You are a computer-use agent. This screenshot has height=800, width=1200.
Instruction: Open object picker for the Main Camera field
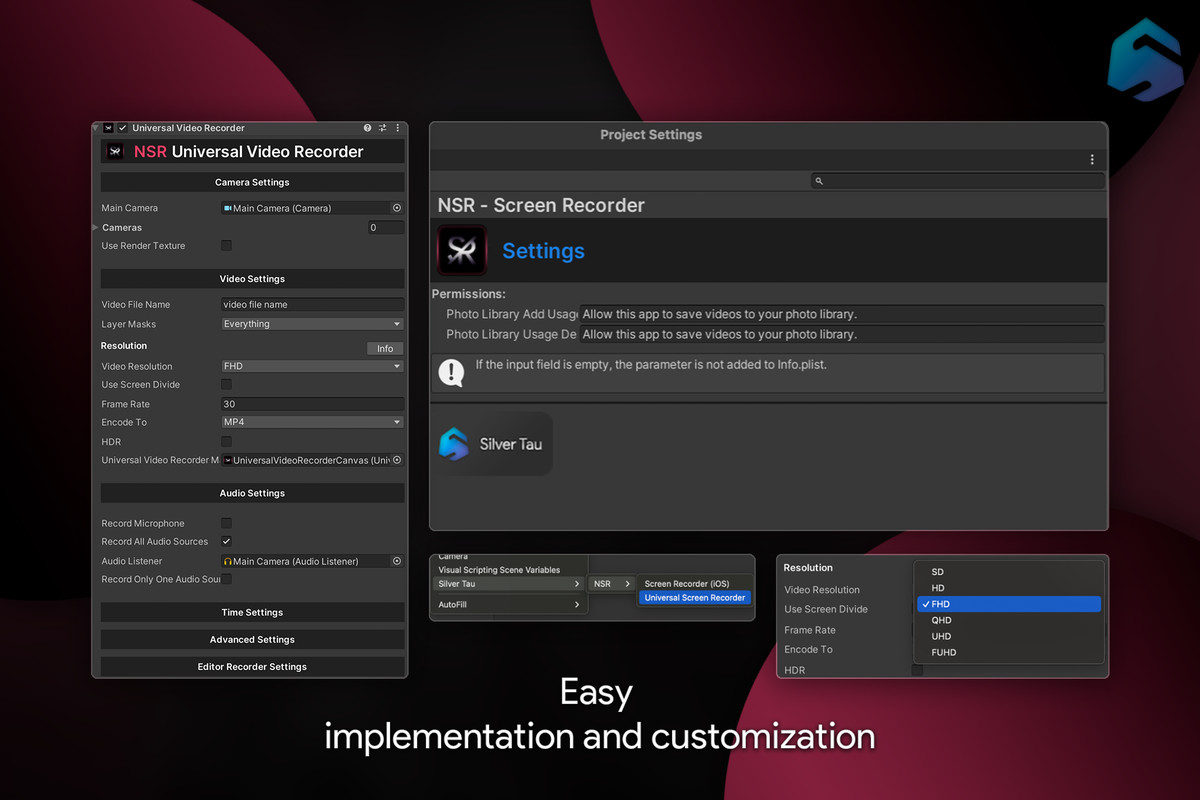click(397, 208)
